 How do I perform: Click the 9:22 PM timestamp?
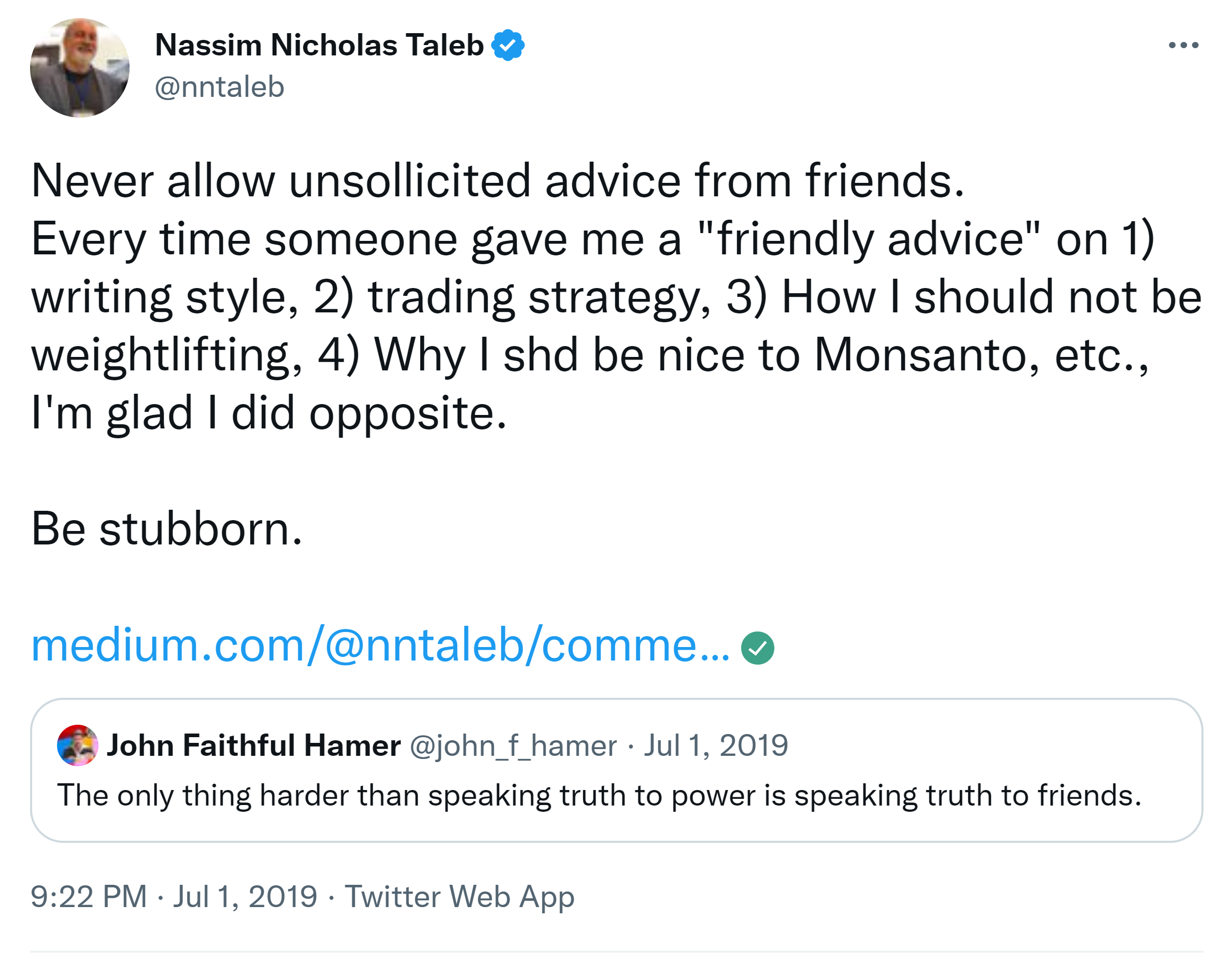[89, 896]
